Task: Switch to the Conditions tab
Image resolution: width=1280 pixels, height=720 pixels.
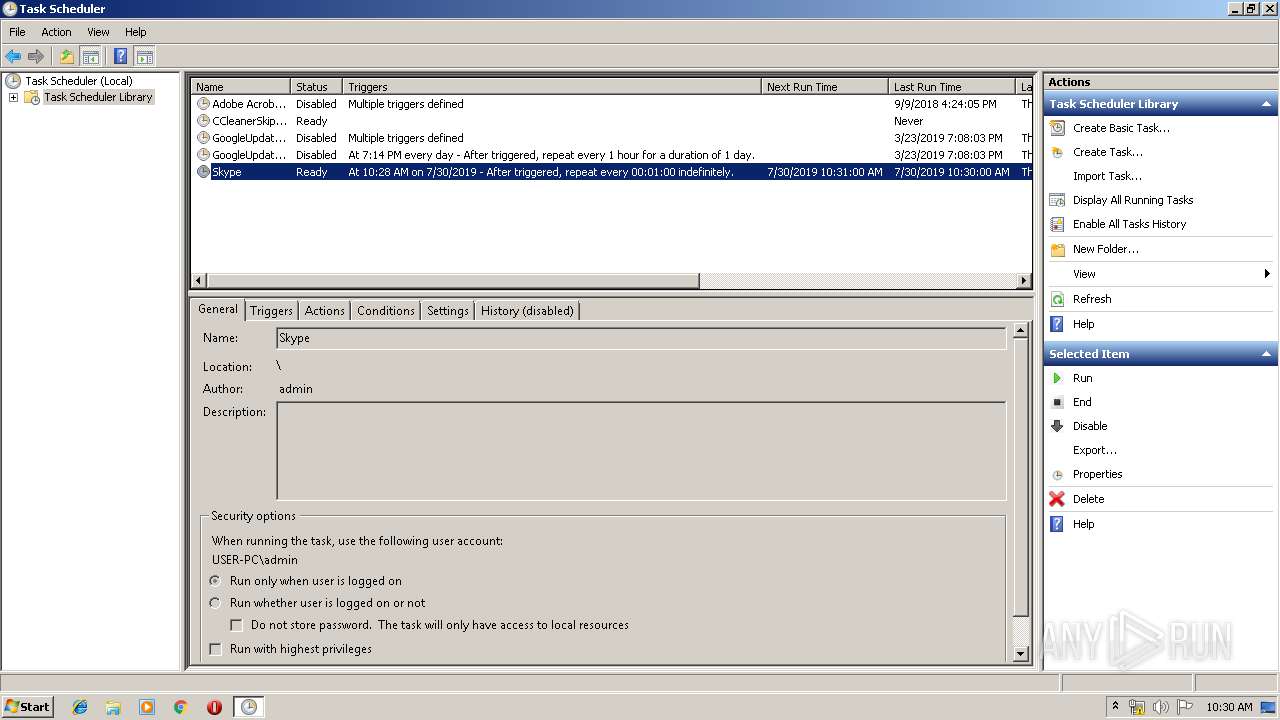Action: tap(385, 311)
